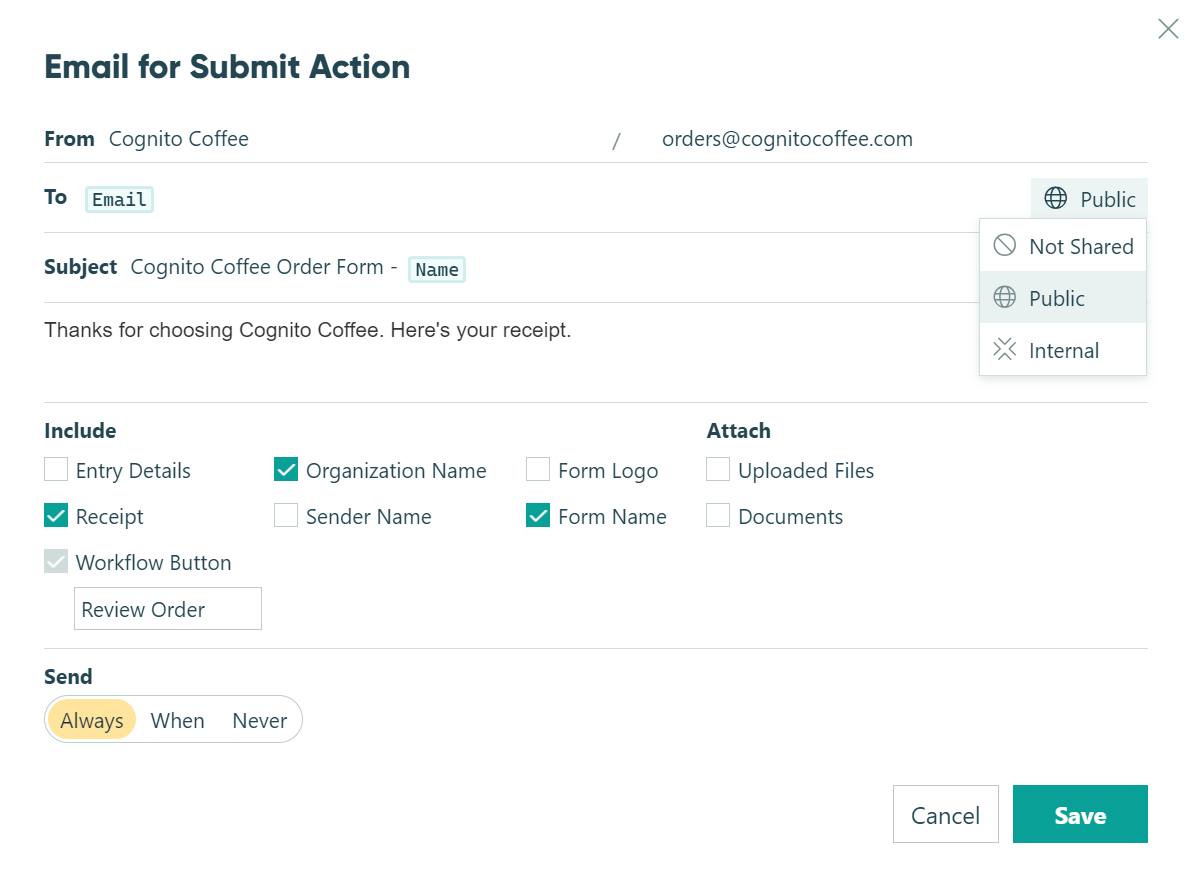Image resolution: width=1192 pixels, height=885 pixels.
Task: Check the Documents attachment box
Action: tap(718, 515)
